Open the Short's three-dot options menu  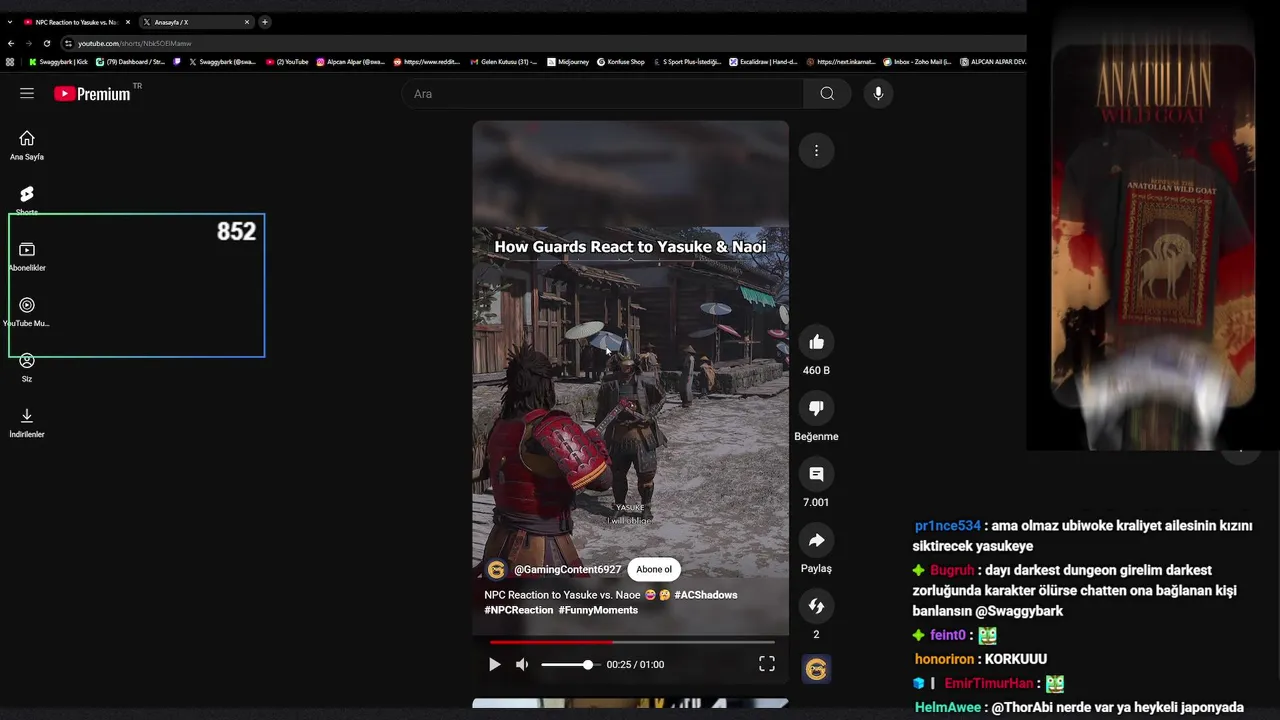click(816, 151)
